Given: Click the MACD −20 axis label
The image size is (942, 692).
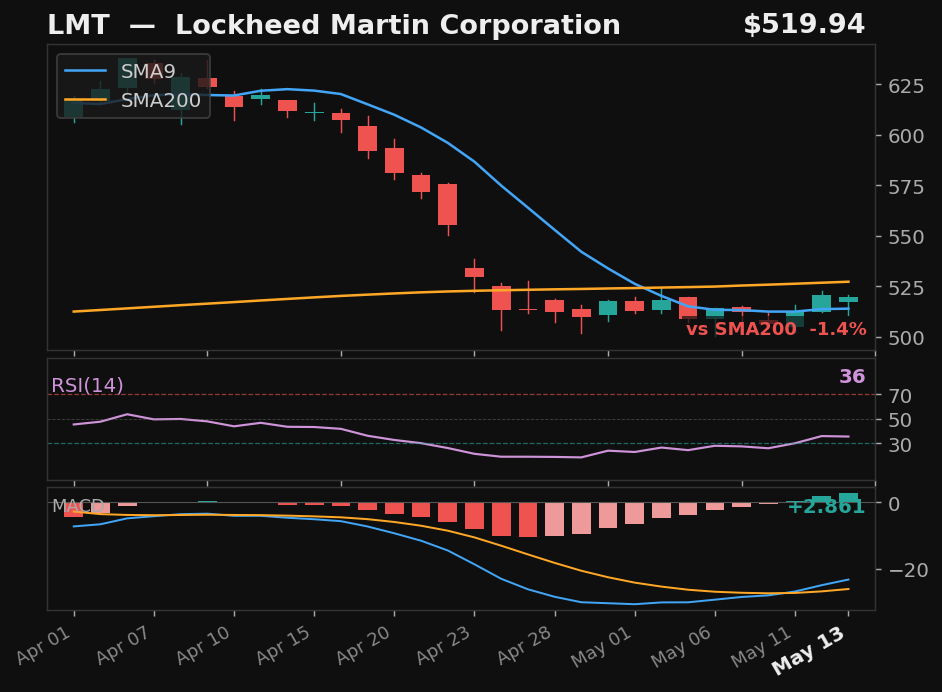Looking at the screenshot, I should [908, 570].
